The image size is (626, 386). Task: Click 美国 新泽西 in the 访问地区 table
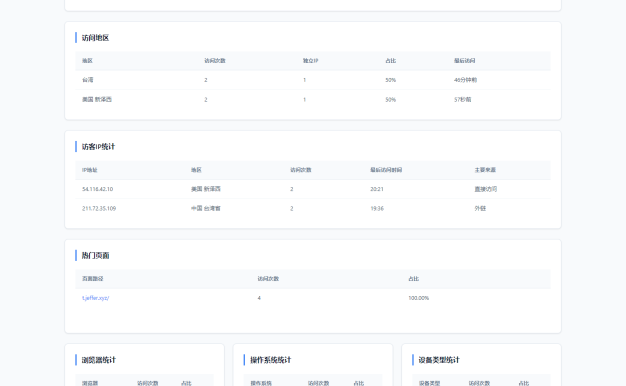(x=97, y=99)
